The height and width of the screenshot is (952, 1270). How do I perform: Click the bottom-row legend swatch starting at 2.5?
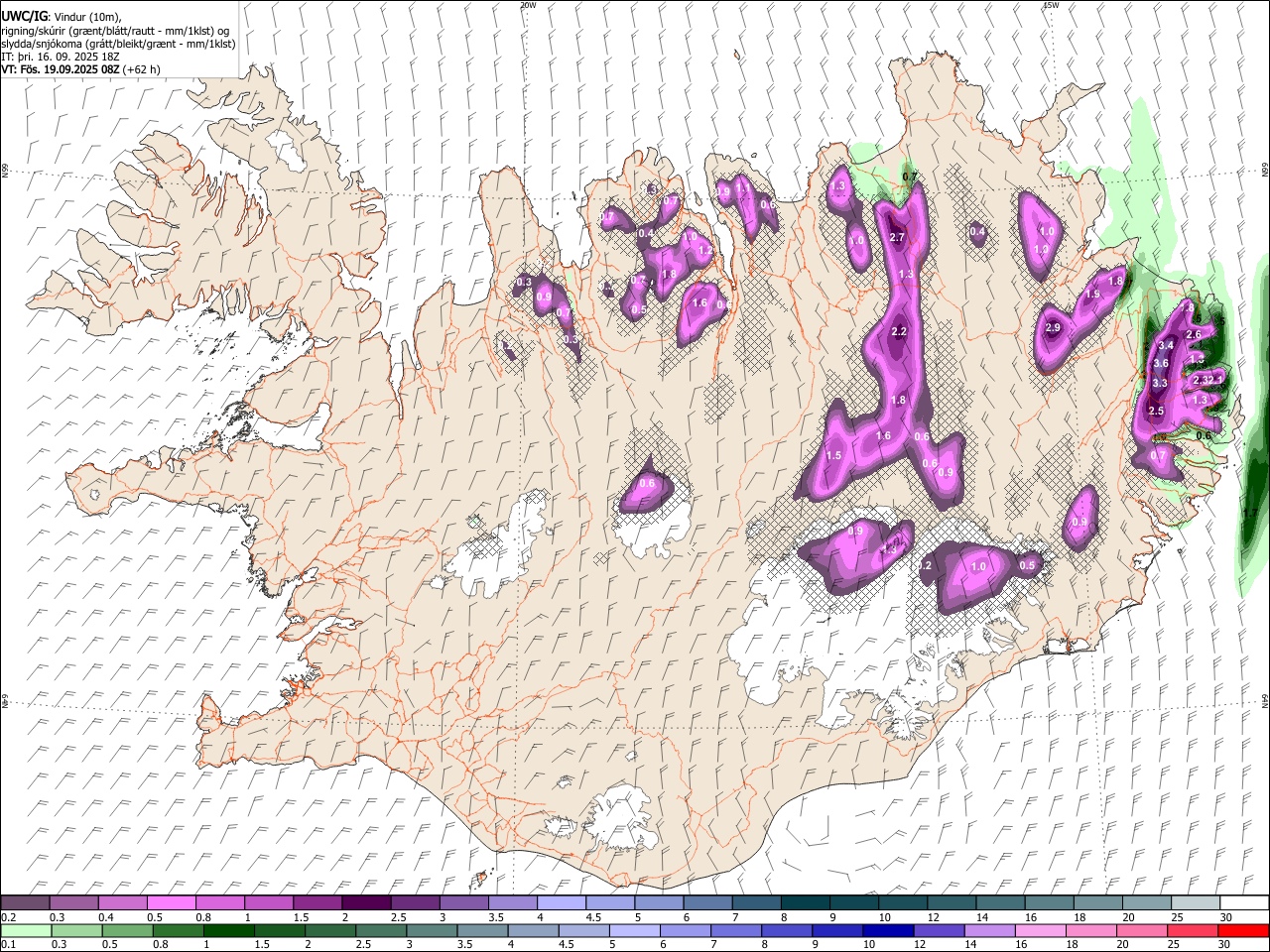381,930
